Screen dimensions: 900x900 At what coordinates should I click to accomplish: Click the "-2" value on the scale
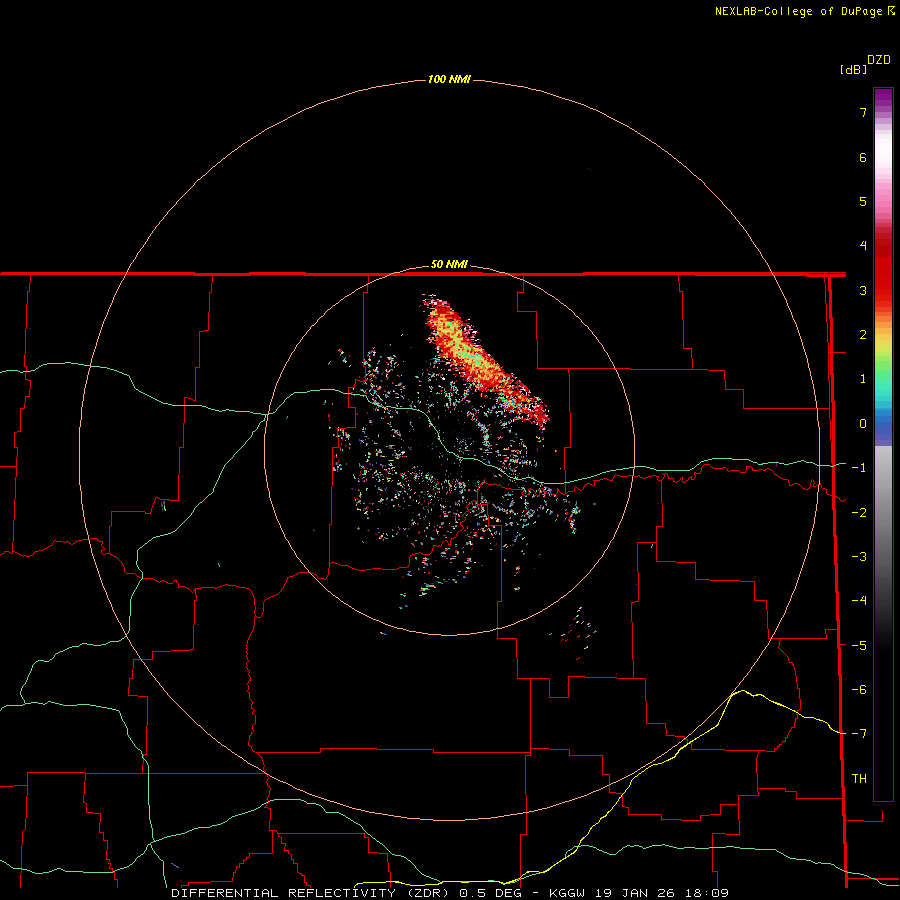(x=859, y=513)
